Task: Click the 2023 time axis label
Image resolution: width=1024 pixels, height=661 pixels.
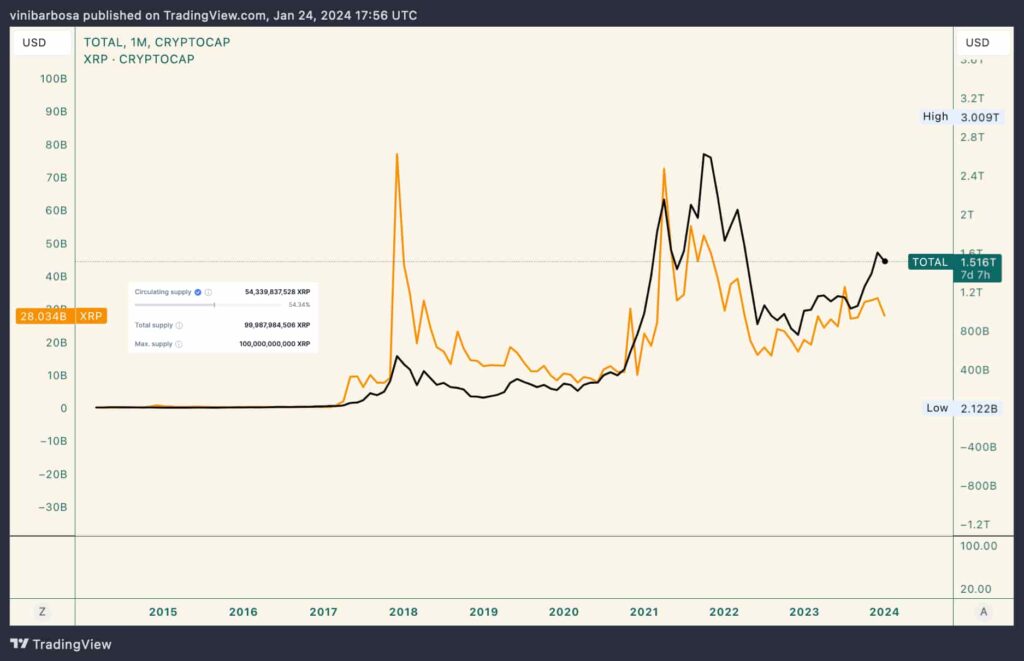Action: click(x=804, y=612)
